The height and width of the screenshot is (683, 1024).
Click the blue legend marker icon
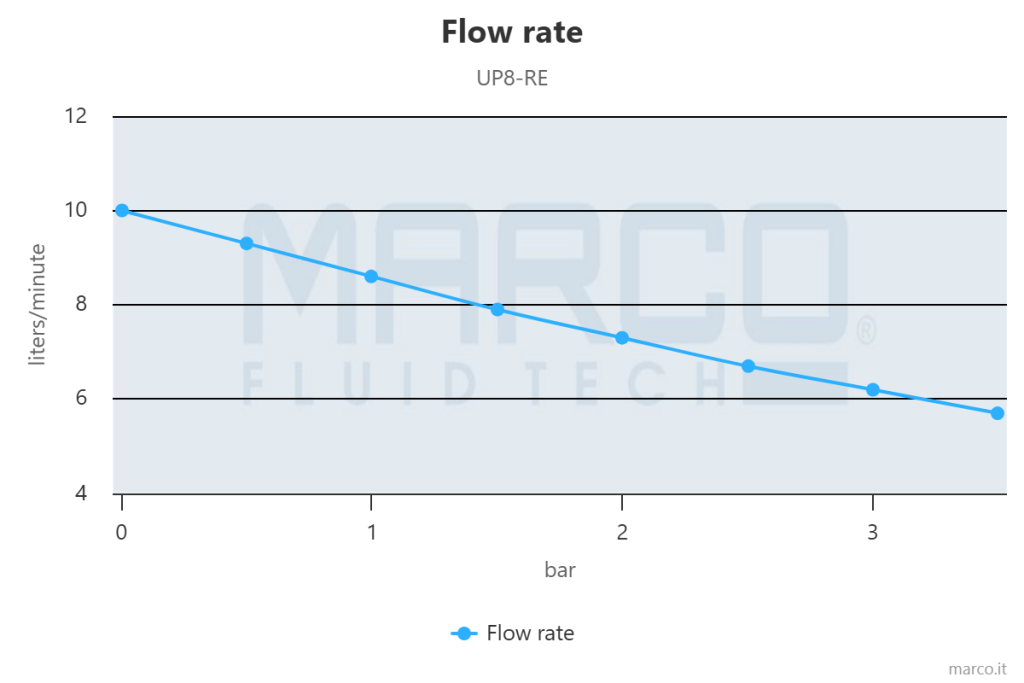point(463,633)
